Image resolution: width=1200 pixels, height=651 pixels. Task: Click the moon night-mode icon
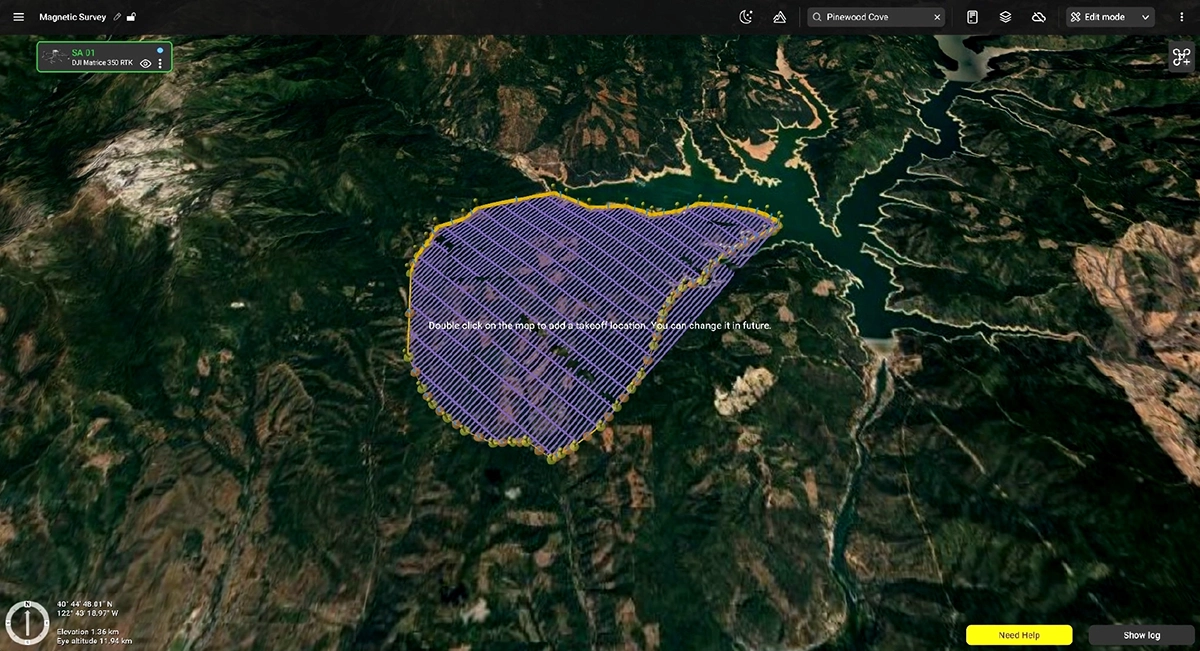click(x=746, y=16)
